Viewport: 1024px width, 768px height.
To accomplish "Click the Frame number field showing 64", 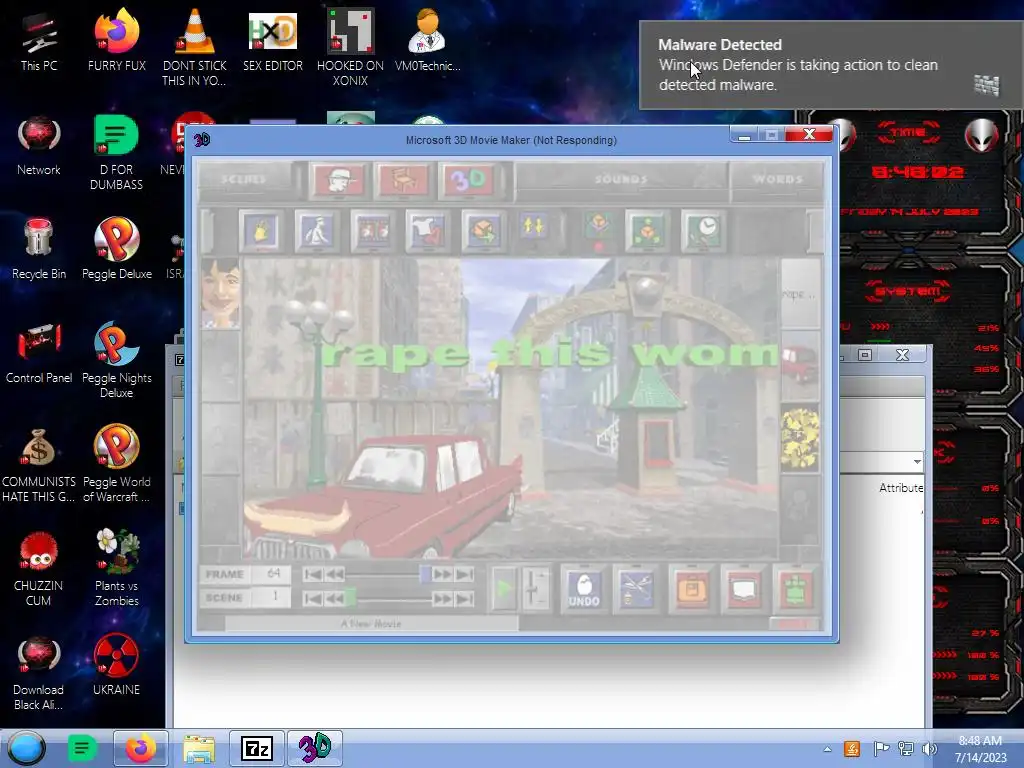I will click(272, 573).
